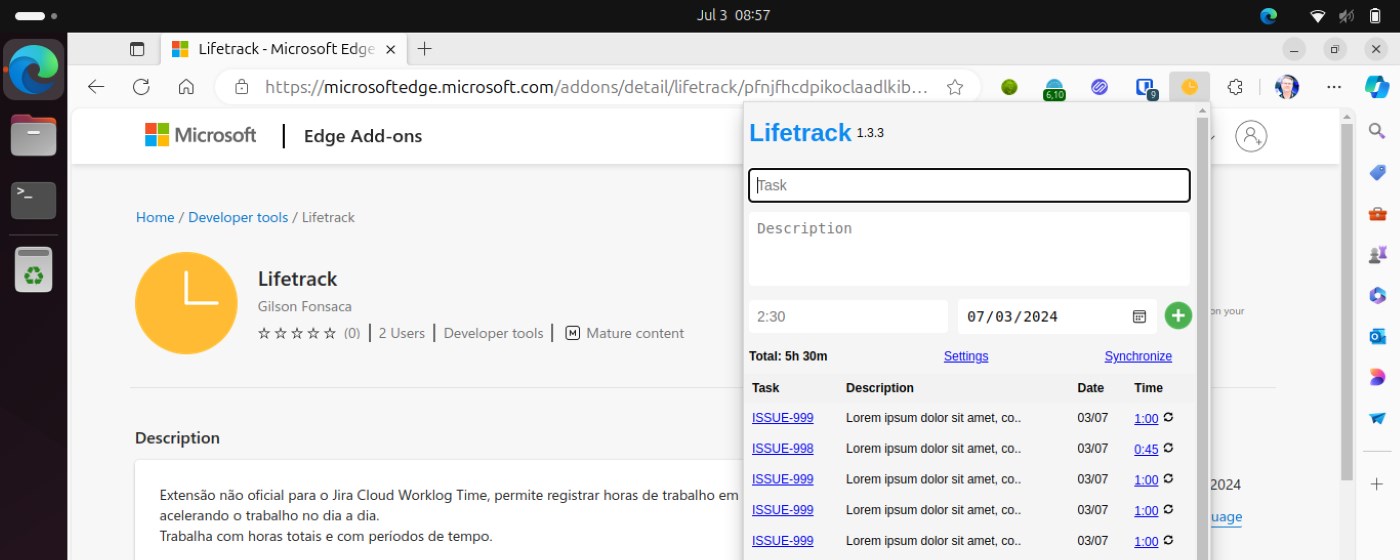Go to browser Home page
The width and height of the screenshot is (1400, 560).
[x=186, y=87]
